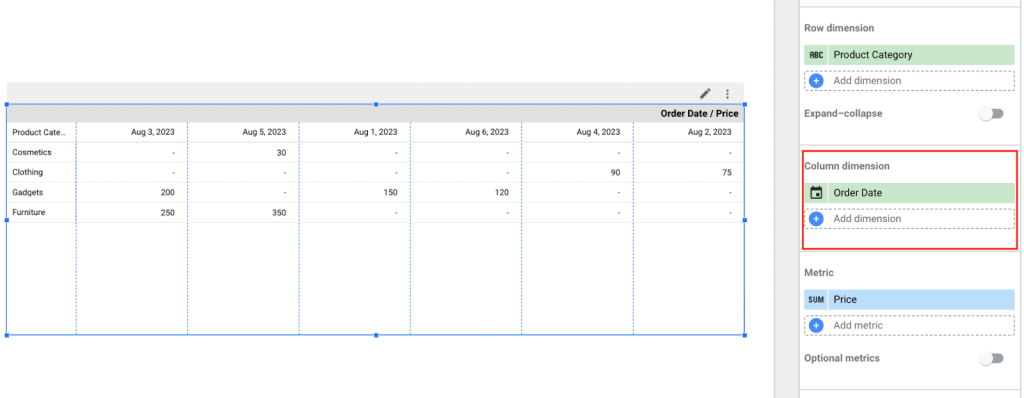1024x398 pixels.
Task: Select the Furniture row label
Action: coord(29,212)
